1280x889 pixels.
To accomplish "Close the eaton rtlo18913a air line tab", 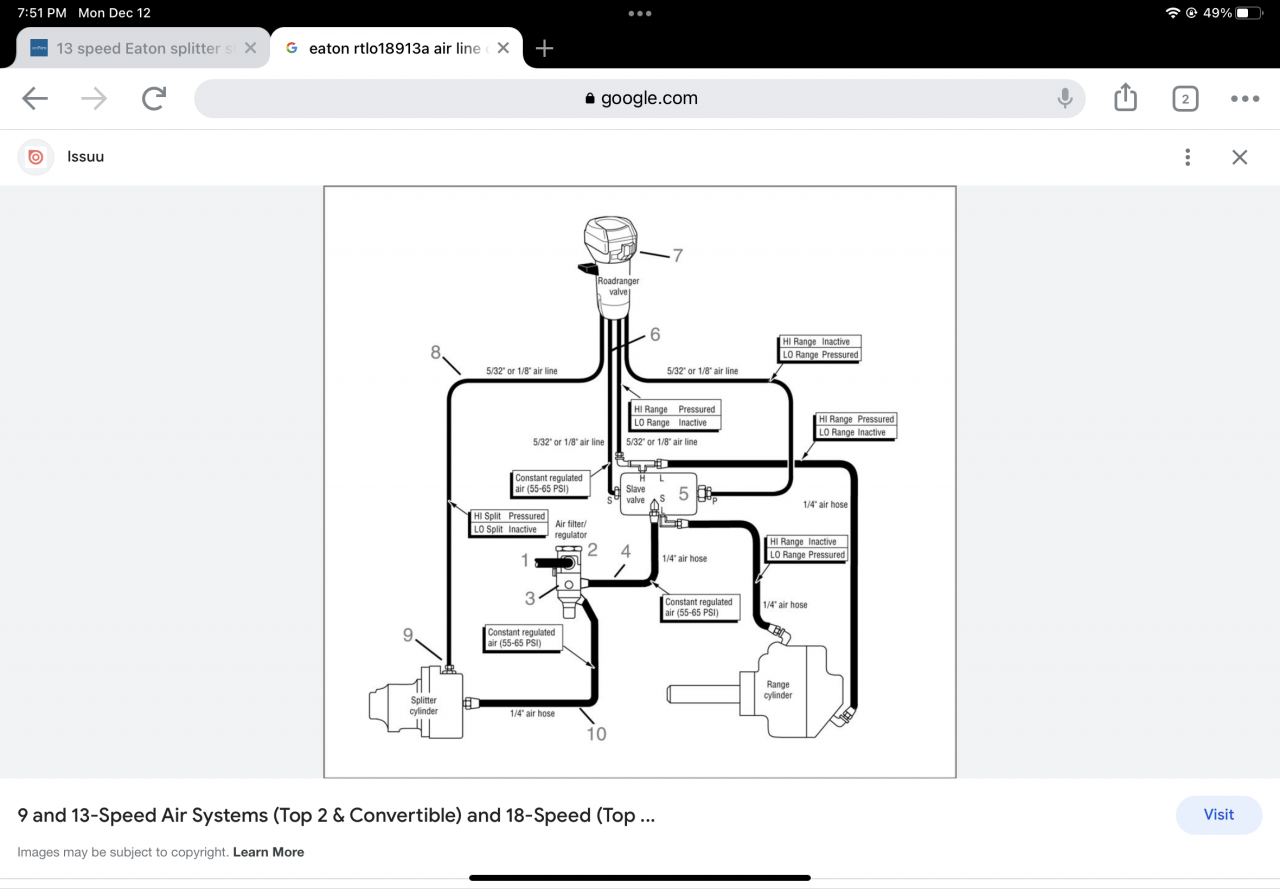I will pos(503,48).
